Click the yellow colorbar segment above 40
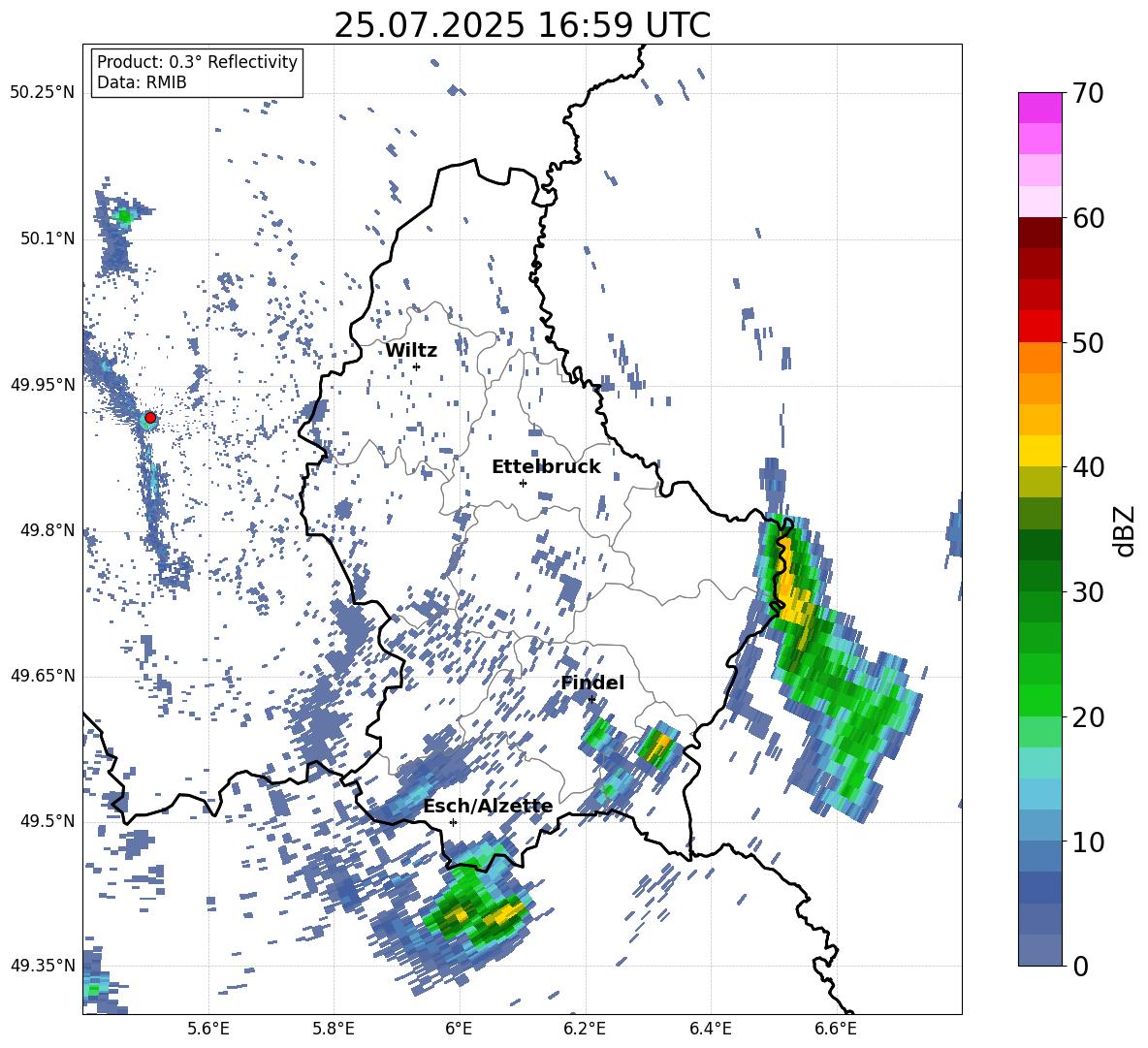1148x1048 pixels. 1039,451
